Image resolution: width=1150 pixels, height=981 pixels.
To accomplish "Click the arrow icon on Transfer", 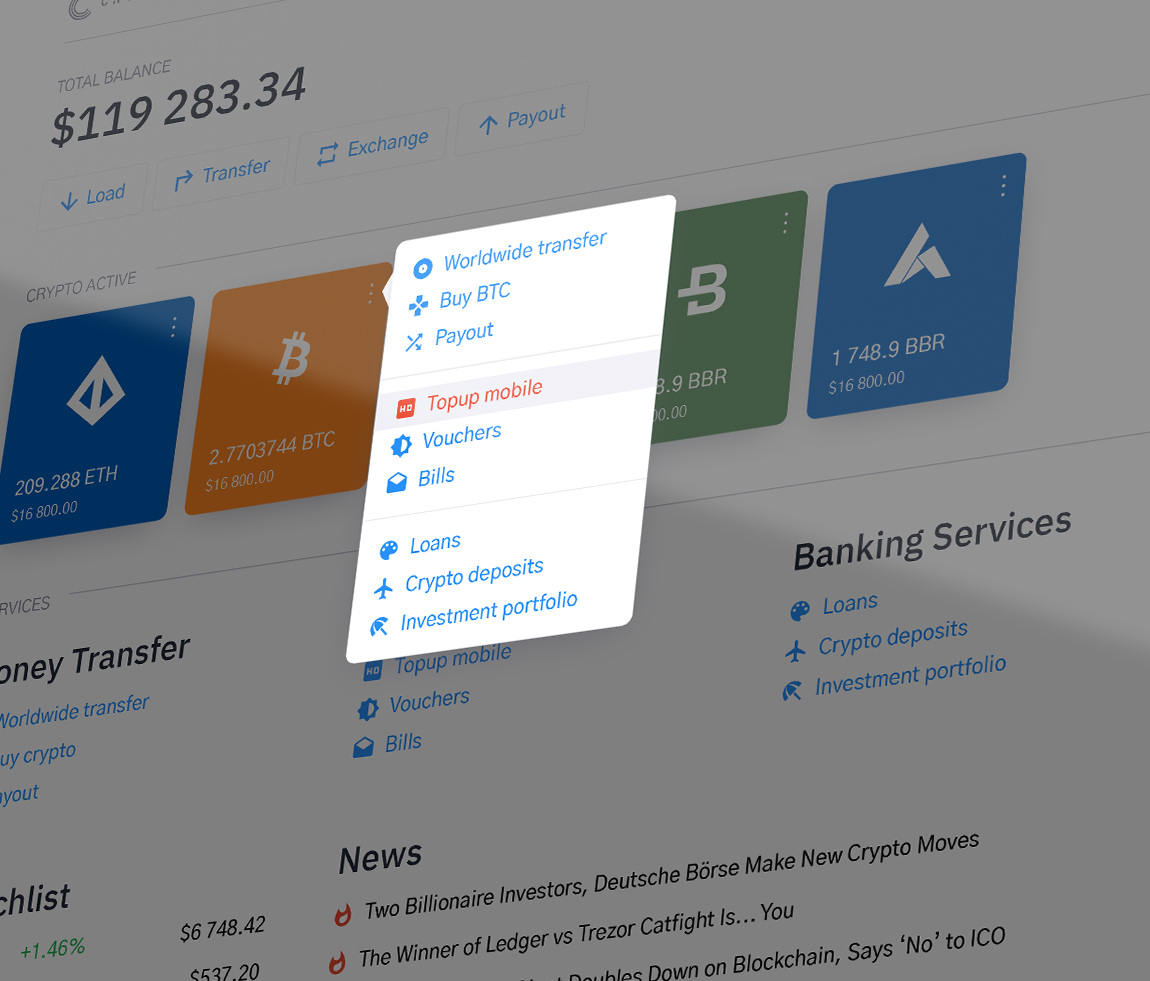I will pos(183,179).
